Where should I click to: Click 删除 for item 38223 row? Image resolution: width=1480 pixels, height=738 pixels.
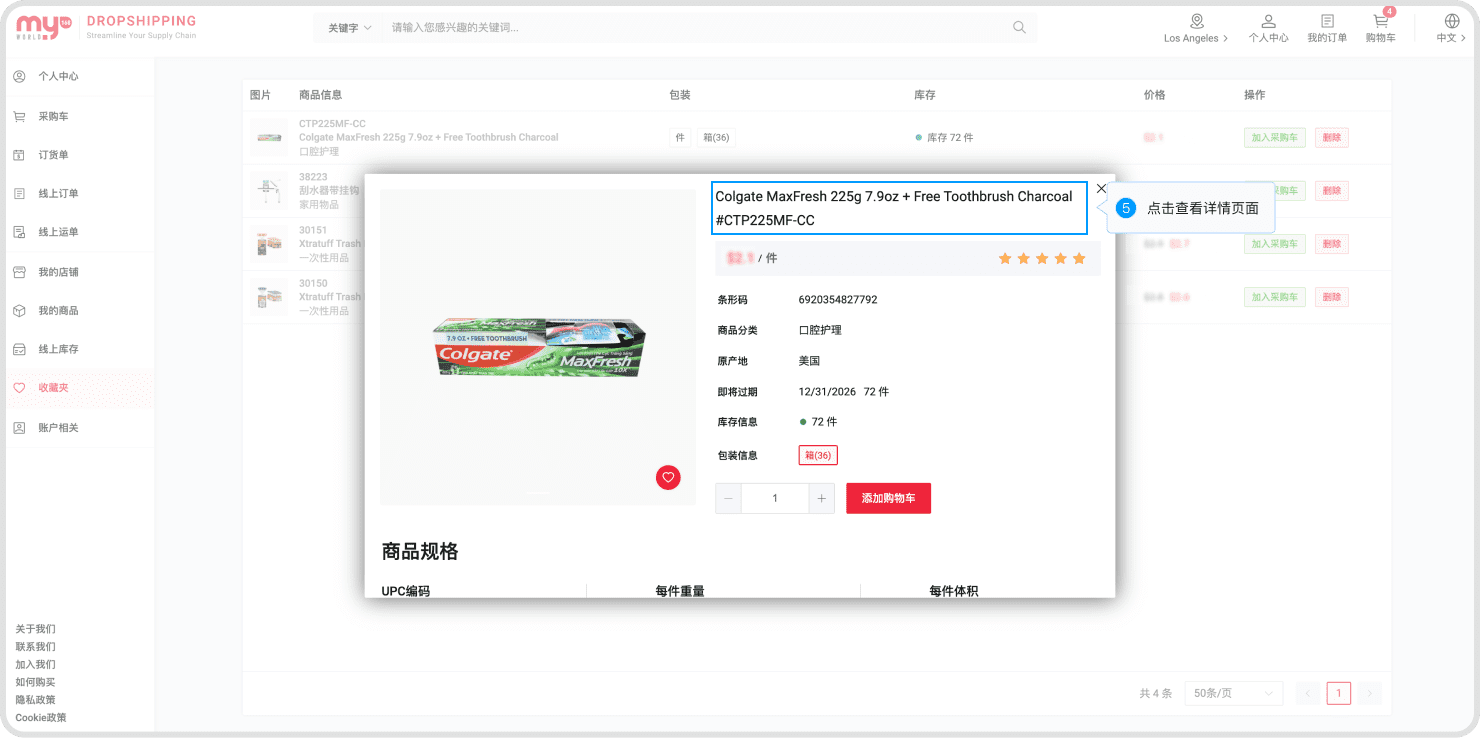tap(1331, 191)
